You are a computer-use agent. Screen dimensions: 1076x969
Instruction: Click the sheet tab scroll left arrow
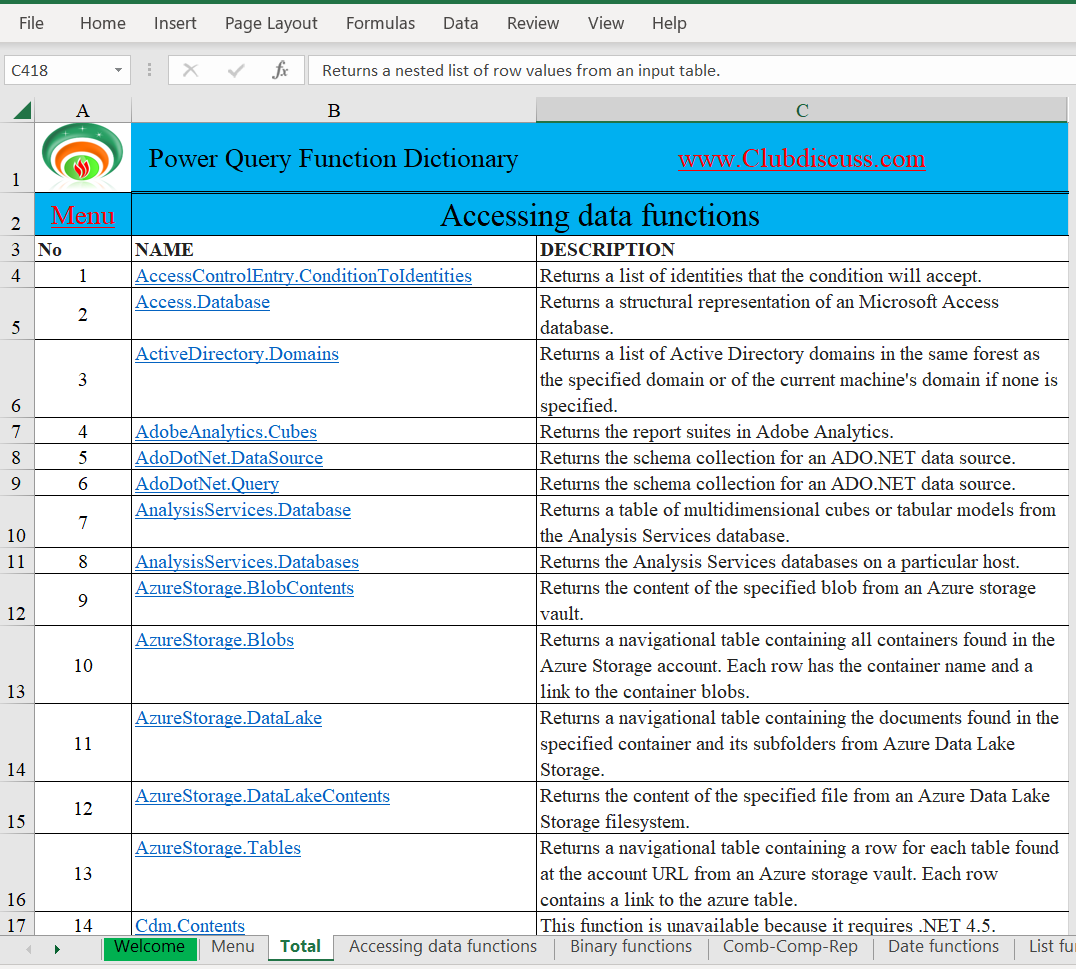(29, 949)
